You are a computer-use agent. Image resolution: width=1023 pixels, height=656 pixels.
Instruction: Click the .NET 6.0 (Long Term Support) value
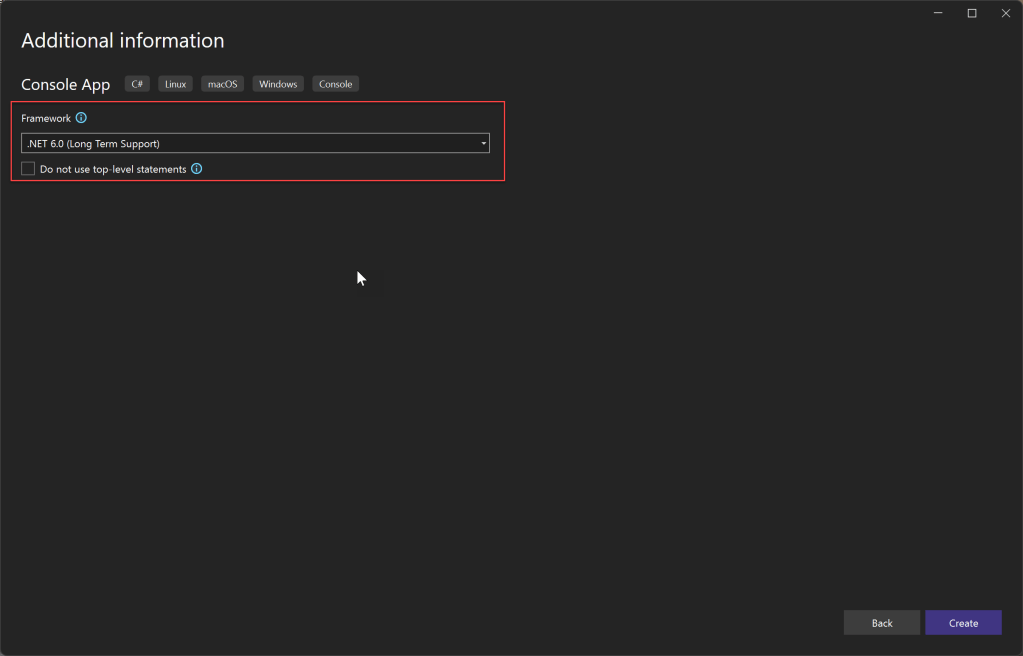[94, 143]
